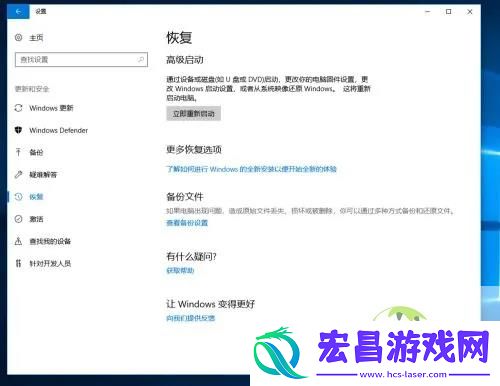Click the magnifier icon in search box
This screenshot has width=500, height=386.
click(141, 60)
